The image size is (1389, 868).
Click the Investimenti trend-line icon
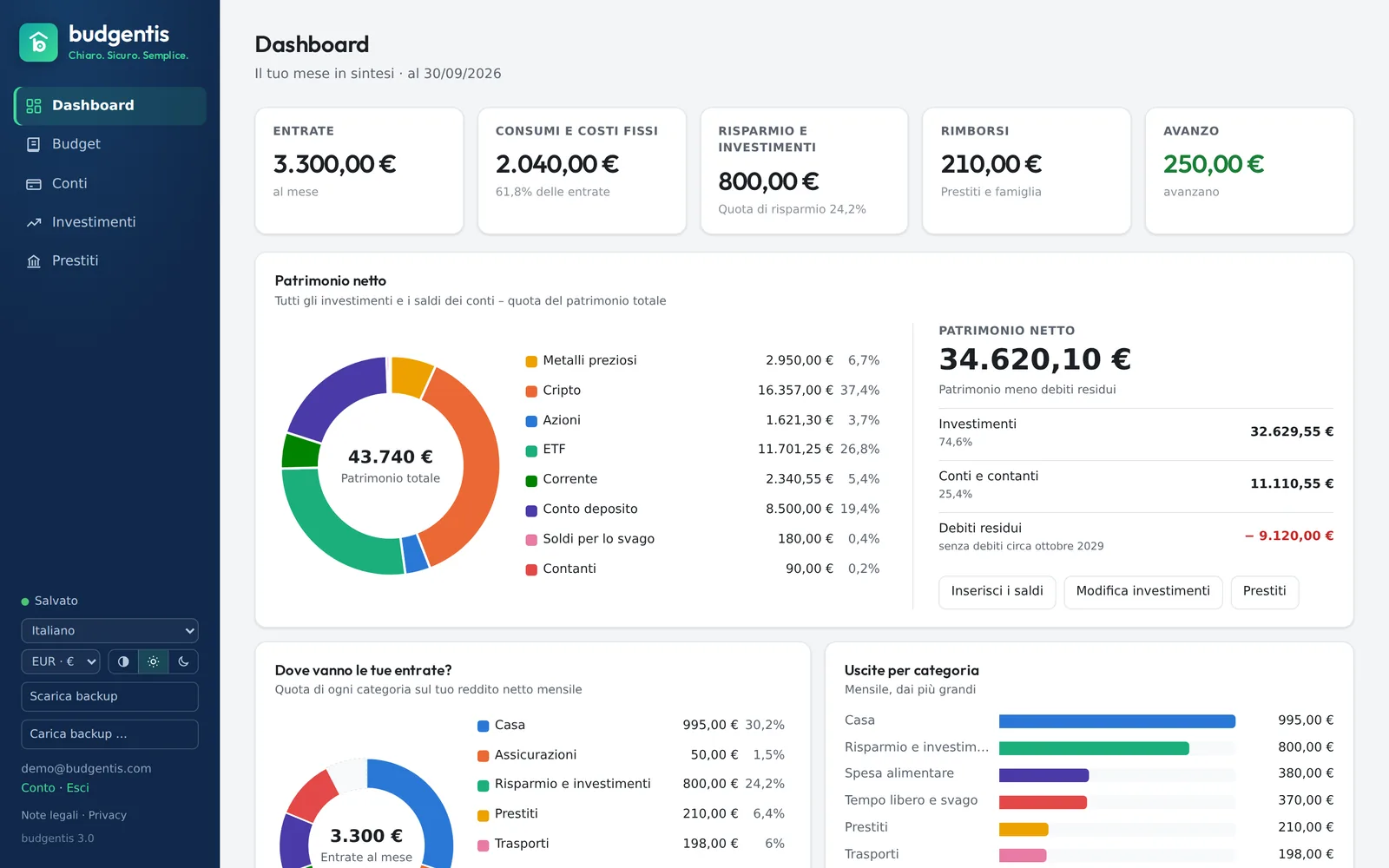(x=34, y=222)
